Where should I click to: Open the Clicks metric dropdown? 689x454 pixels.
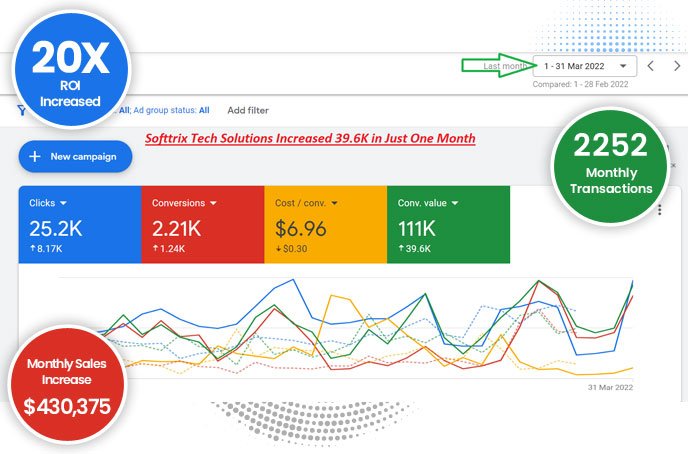click(x=48, y=203)
